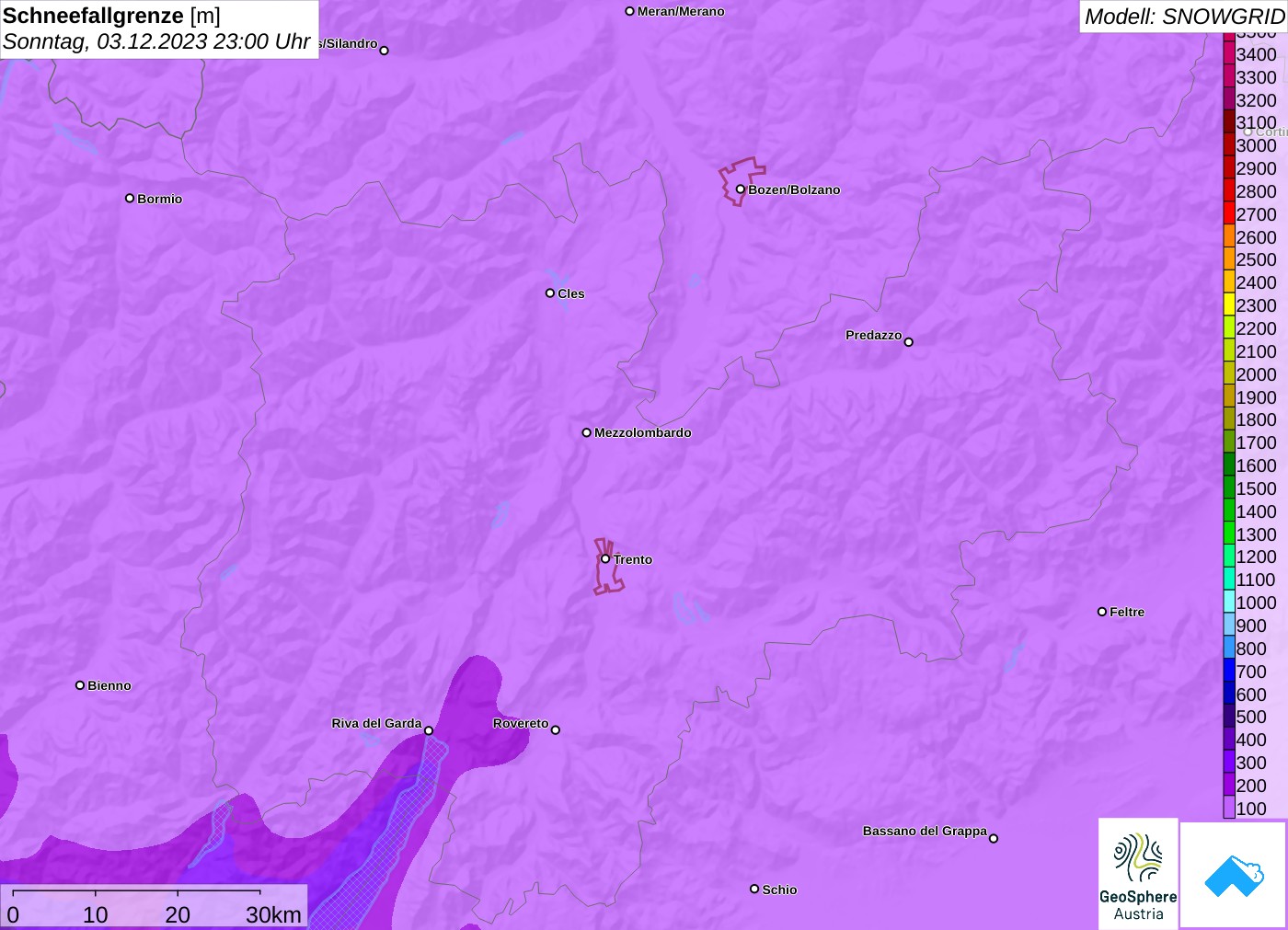Click the 10 label on scale bar
The image size is (1288, 930).
96,914
